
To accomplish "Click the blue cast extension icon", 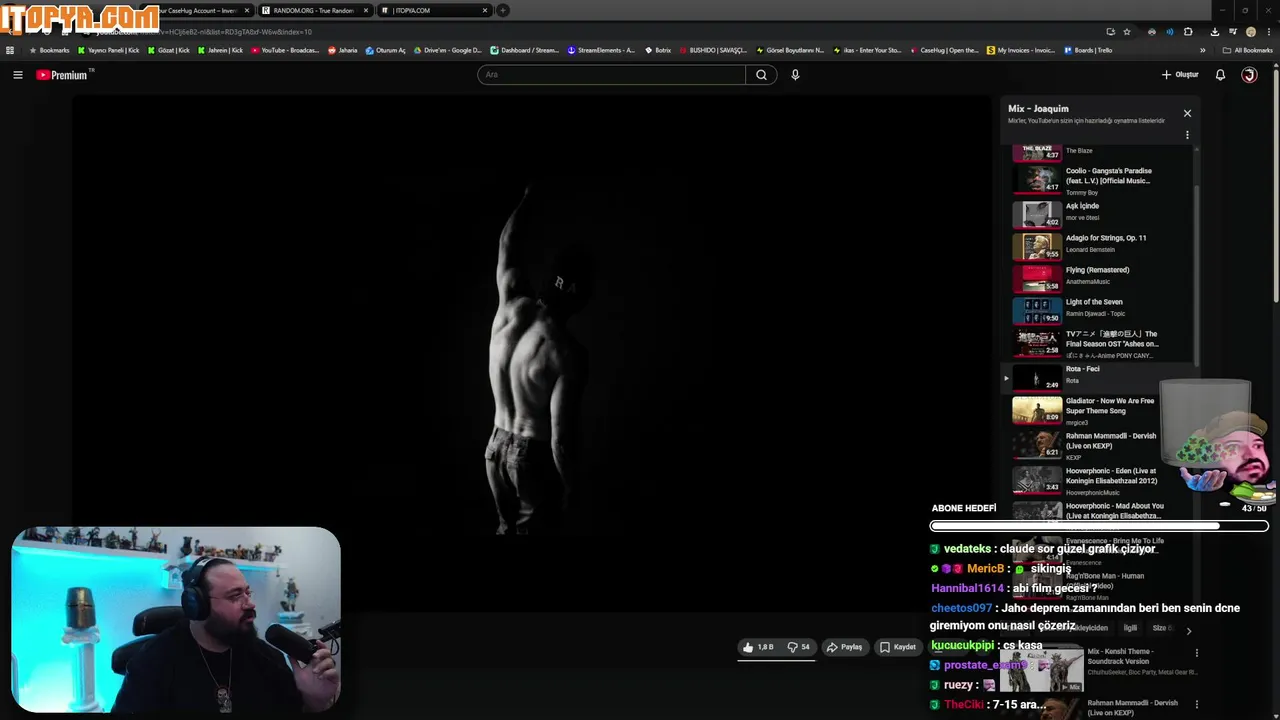I will point(1170,31).
